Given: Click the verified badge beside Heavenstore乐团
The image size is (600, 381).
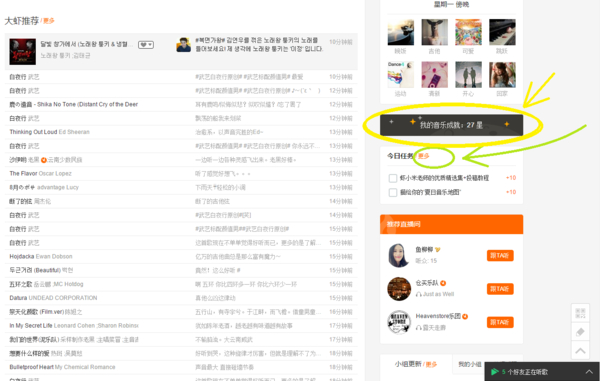Looking at the screenshot, I should (465, 316).
